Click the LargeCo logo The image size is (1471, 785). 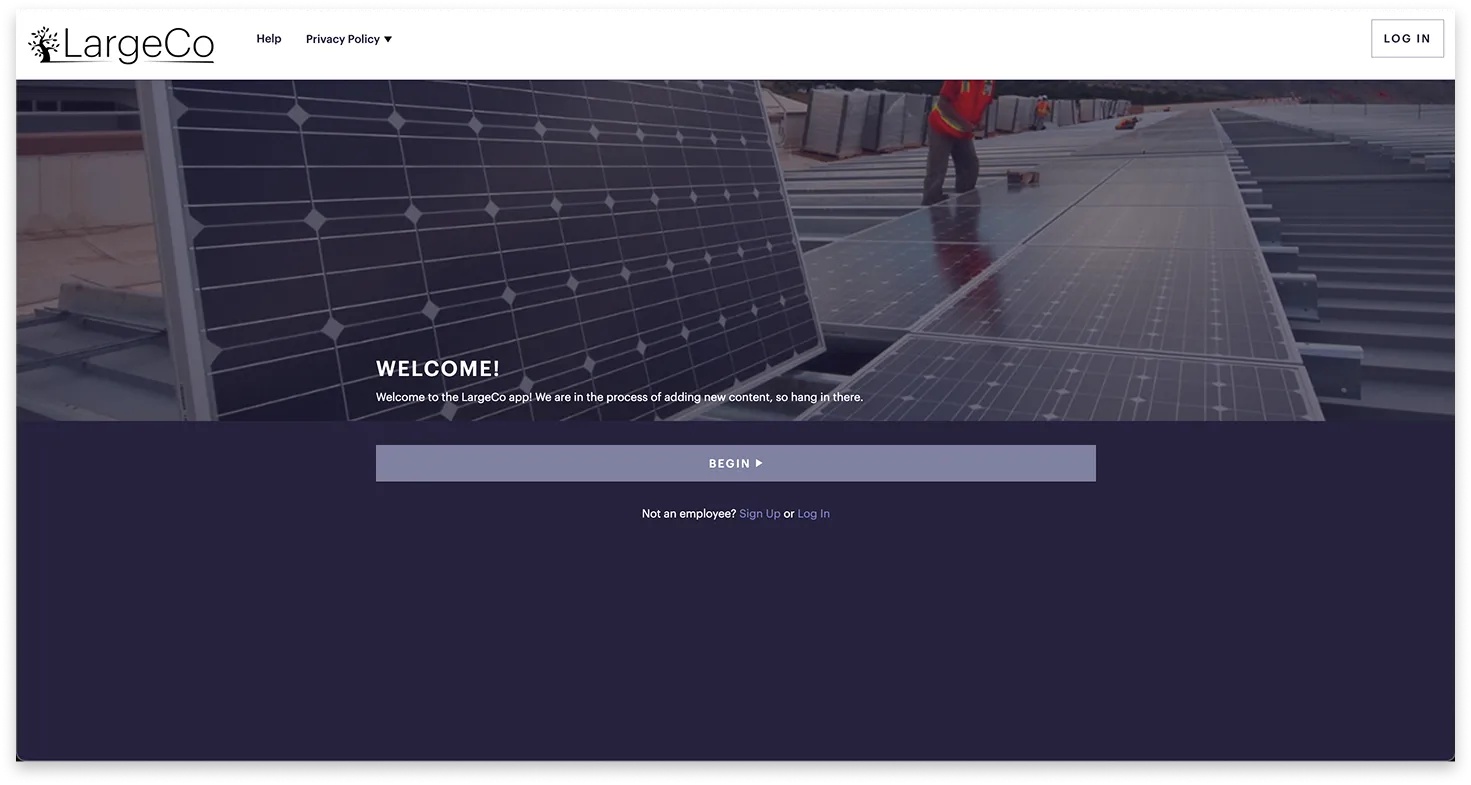pos(121,44)
